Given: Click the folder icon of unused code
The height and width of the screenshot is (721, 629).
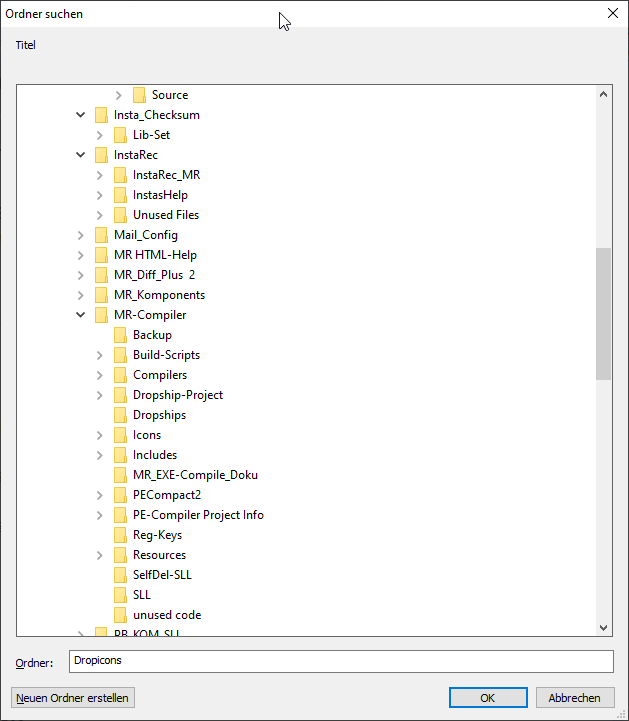Looking at the screenshot, I should [120, 615].
